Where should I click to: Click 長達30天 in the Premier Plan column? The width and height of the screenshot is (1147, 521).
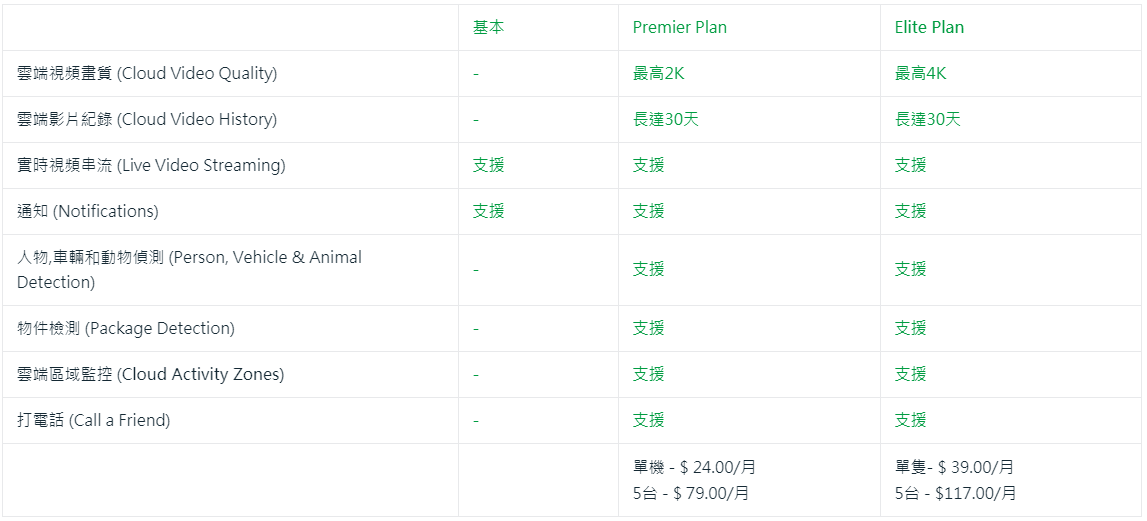point(666,120)
